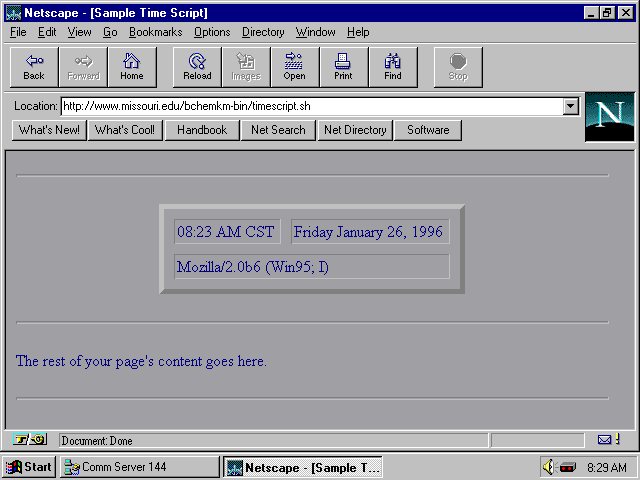
Task: Click inside the Location URL field
Action: click(x=310, y=106)
